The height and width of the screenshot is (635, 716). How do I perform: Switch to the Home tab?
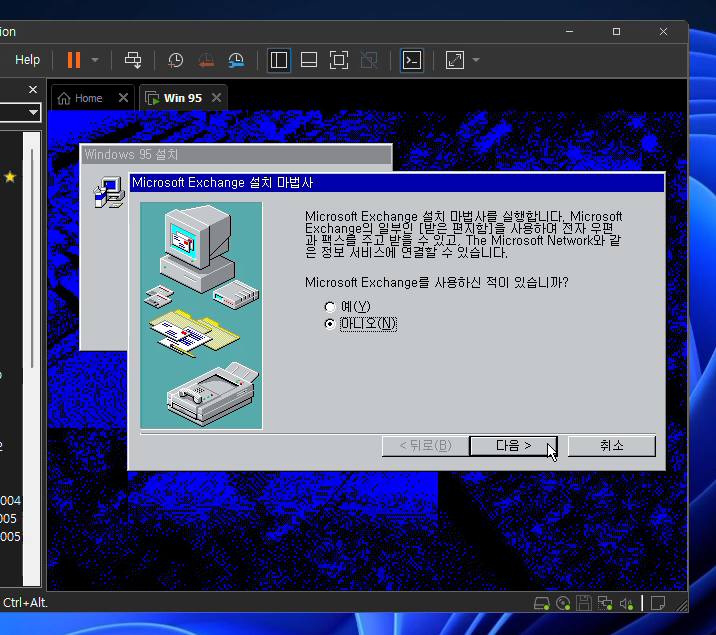pos(88,98)
